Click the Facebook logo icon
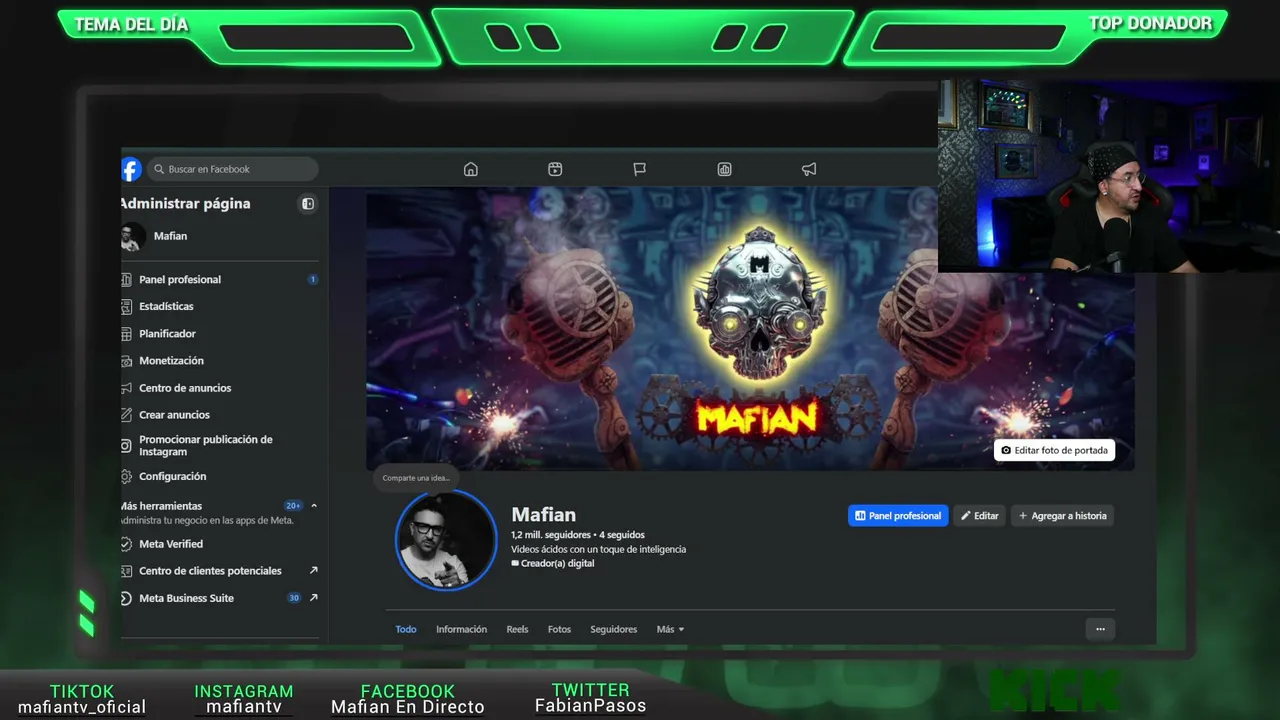This screenshot has height=720, width=1280. (x=131, y=169)
